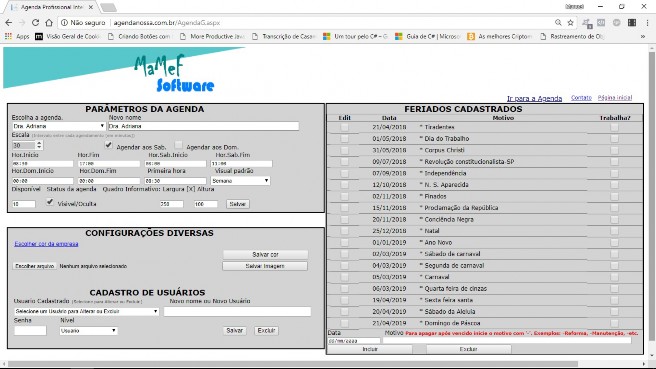Open 'Um tour pelo C#' bookmark
Viewport: 656px width, 369px height.
pyautogui.click(x=355, y=36)
